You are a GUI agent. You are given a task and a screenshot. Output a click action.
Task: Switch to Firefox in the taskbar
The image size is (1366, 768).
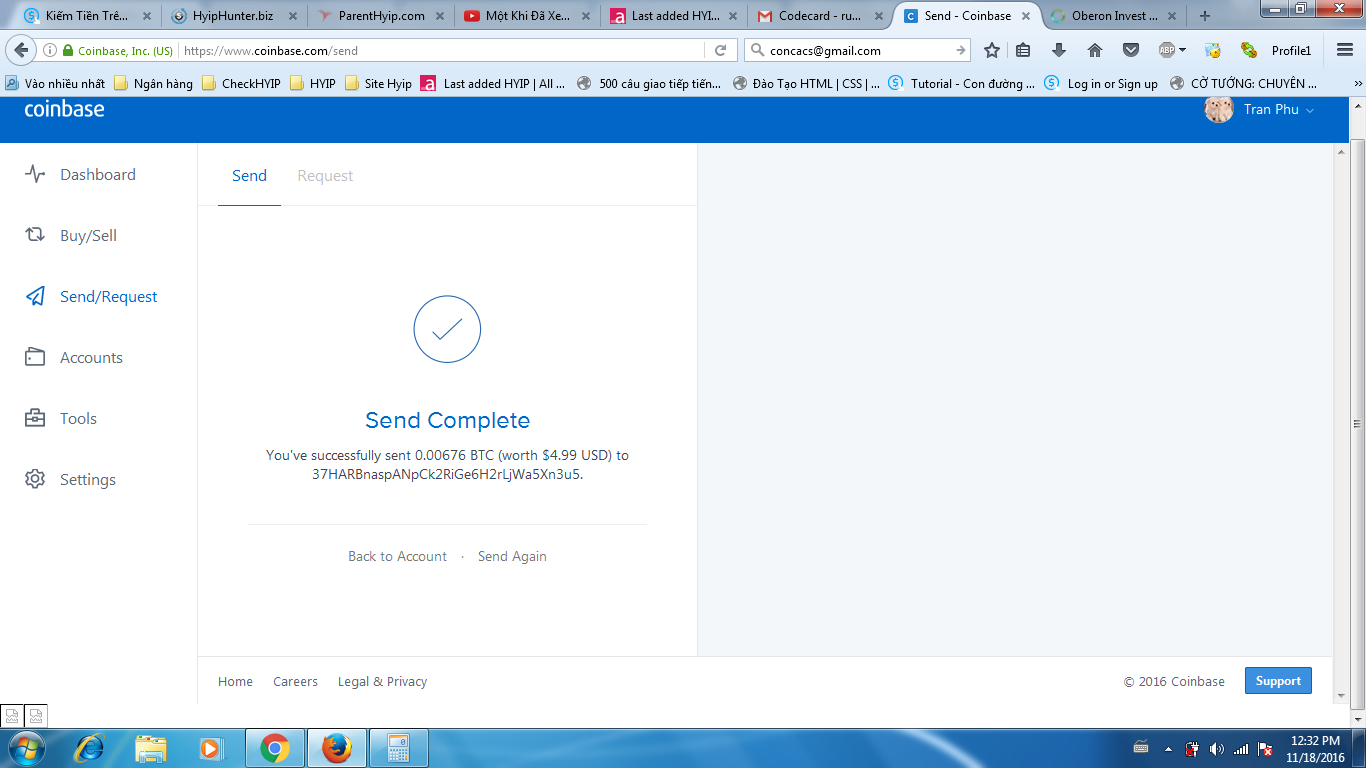click(337, 748)
